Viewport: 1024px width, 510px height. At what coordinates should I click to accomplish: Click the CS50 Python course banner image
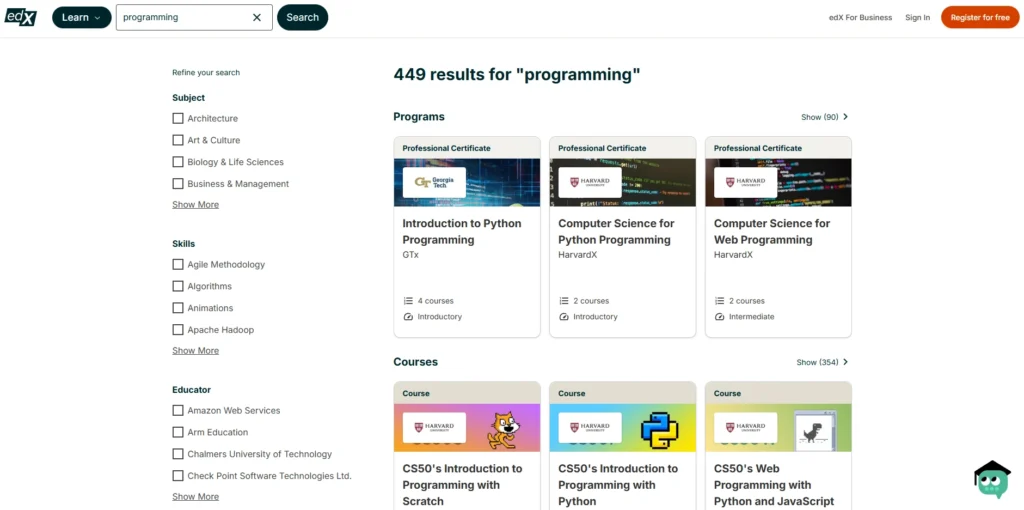(x=622, y=428)
